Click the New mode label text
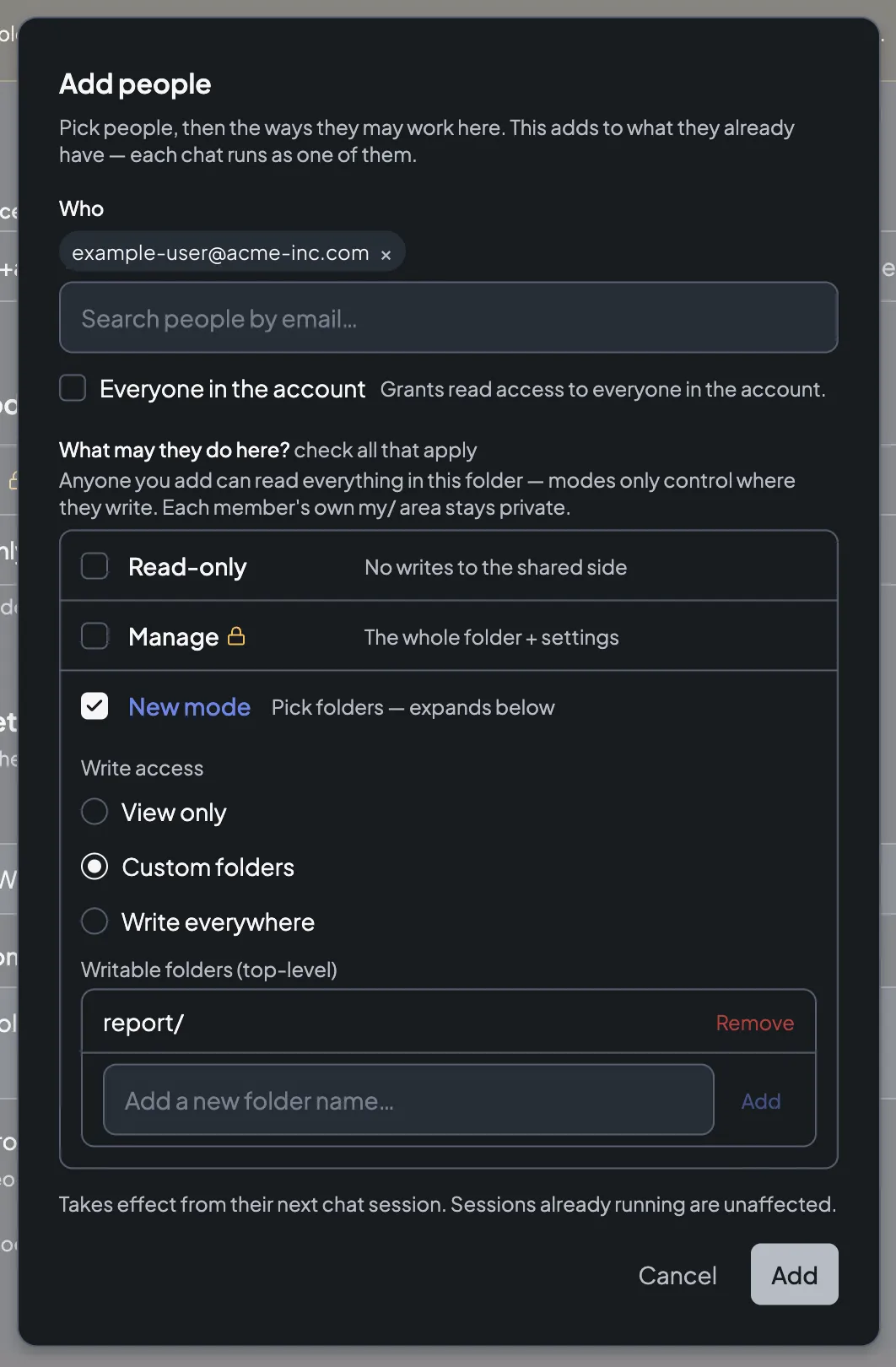Image resolution: width=896 pixels, height=1367 pixels. tap(189, 707)
